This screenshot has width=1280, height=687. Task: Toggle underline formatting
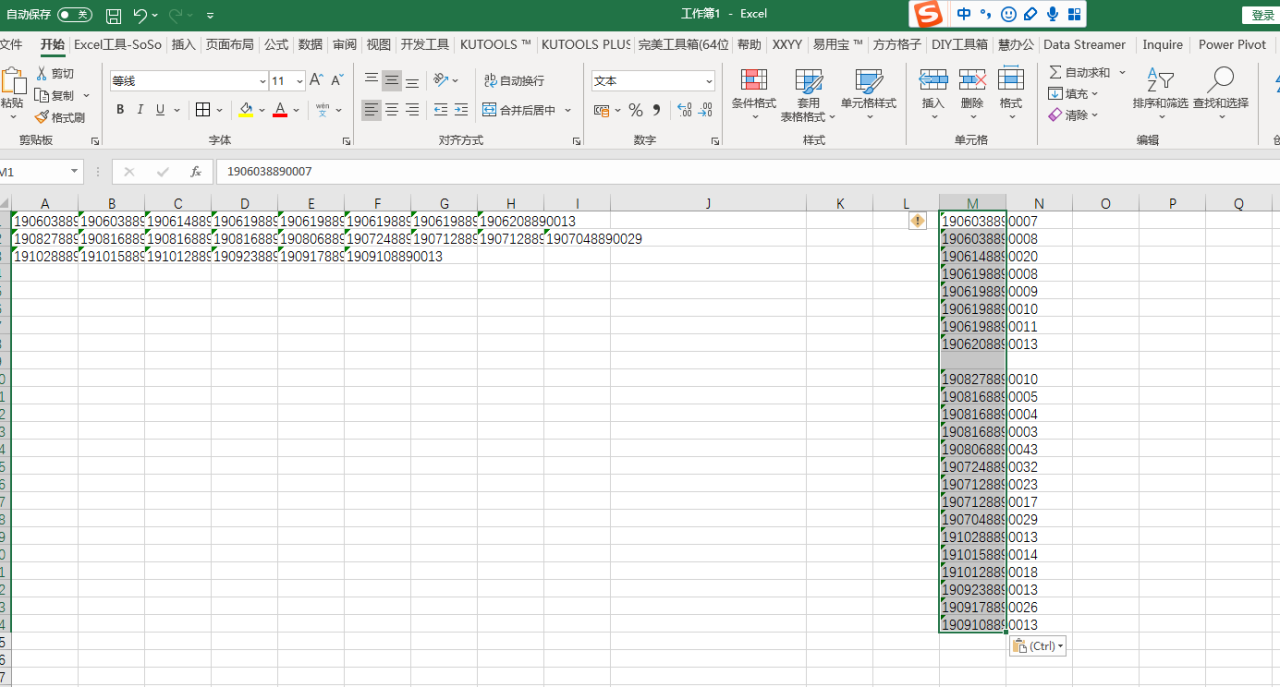pyautogui.click(x=160, y=110)
